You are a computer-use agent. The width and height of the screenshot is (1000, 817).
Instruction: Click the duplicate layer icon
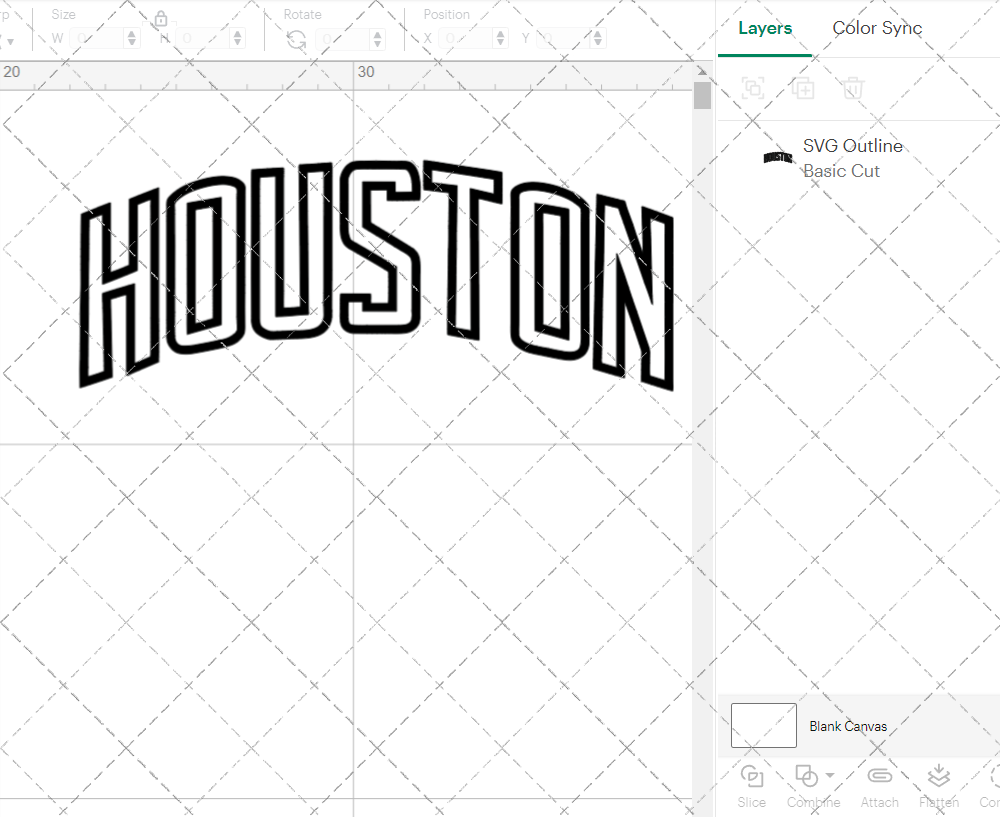pos(802,88)
